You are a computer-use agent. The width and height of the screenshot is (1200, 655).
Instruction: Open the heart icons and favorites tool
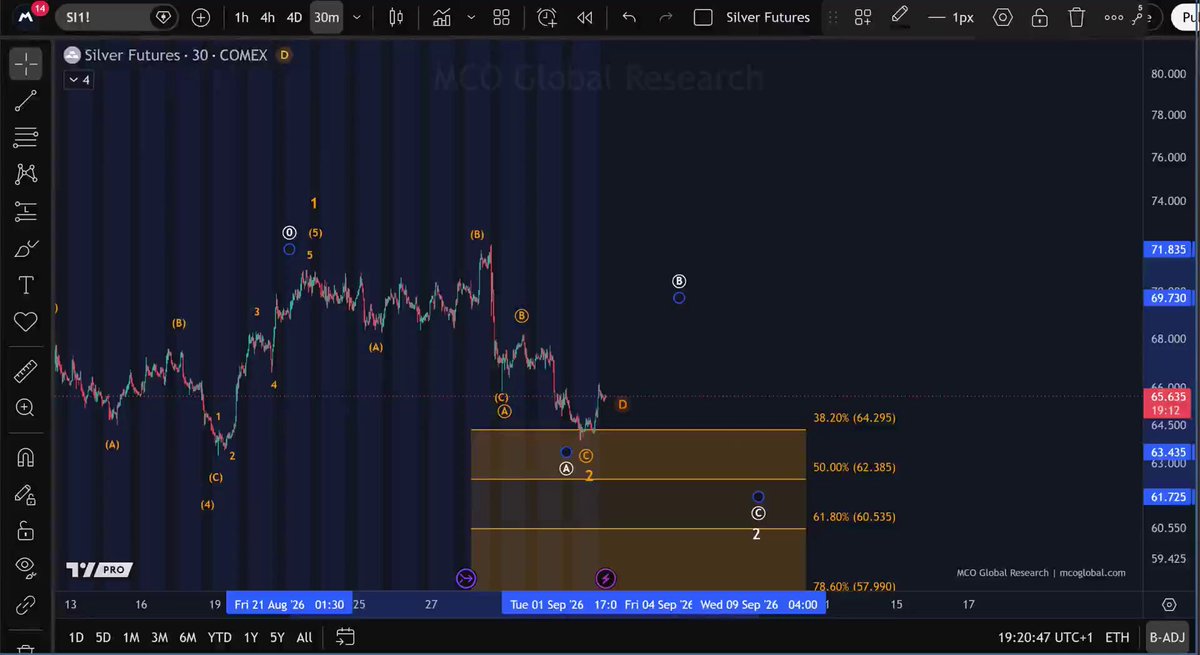(x=26, y=322)
